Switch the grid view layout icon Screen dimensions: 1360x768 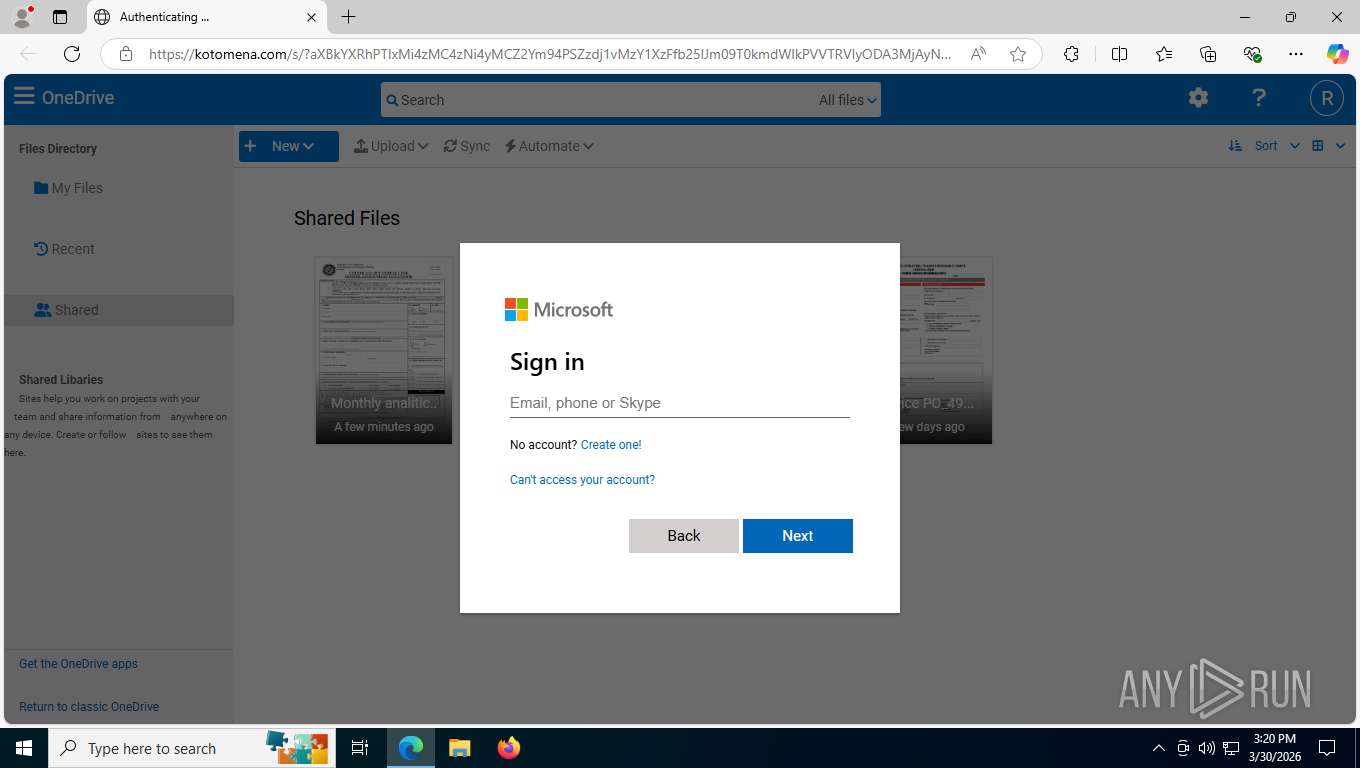[1318, 145]
